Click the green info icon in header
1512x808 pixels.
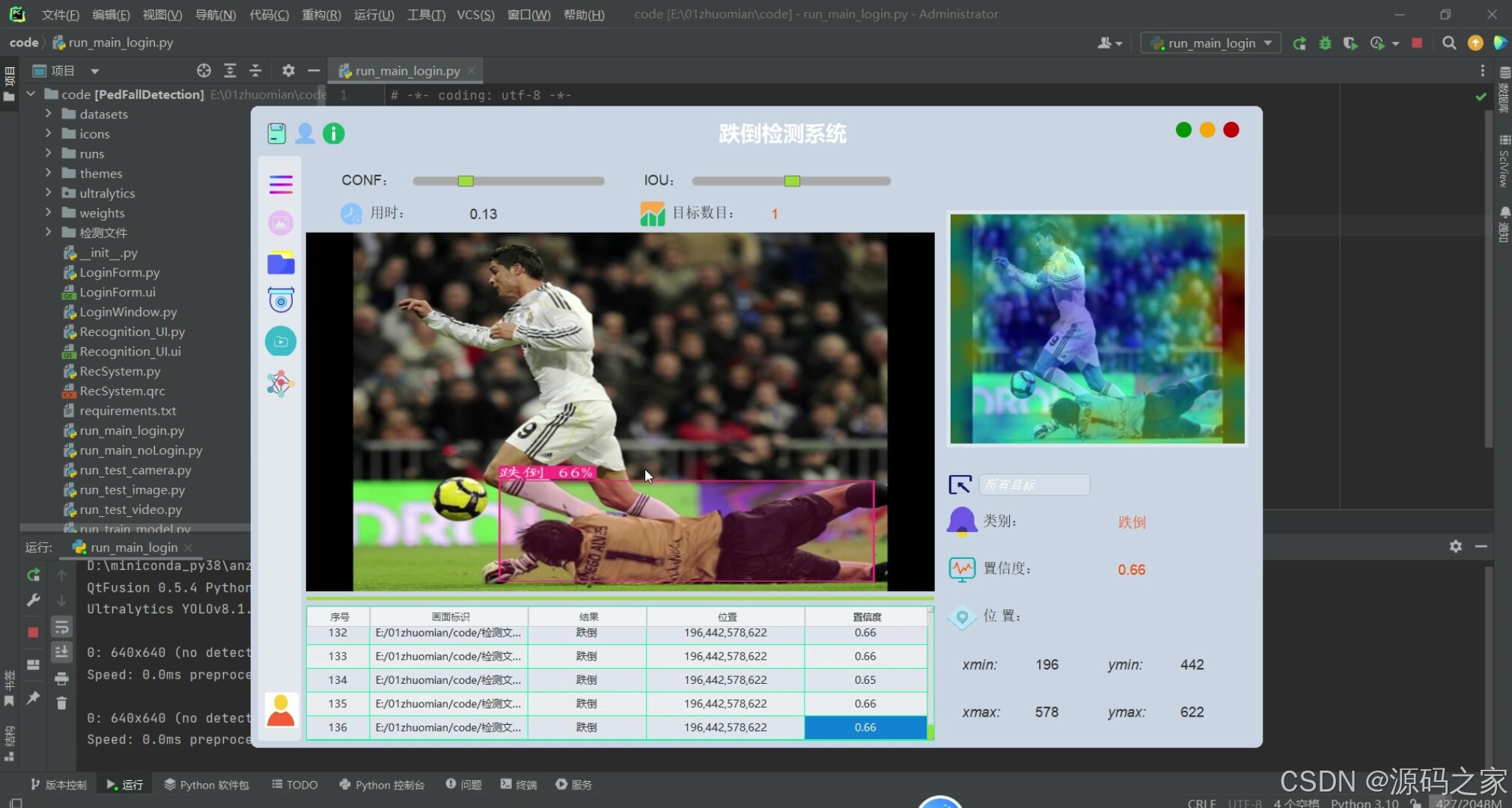(333, 134)
